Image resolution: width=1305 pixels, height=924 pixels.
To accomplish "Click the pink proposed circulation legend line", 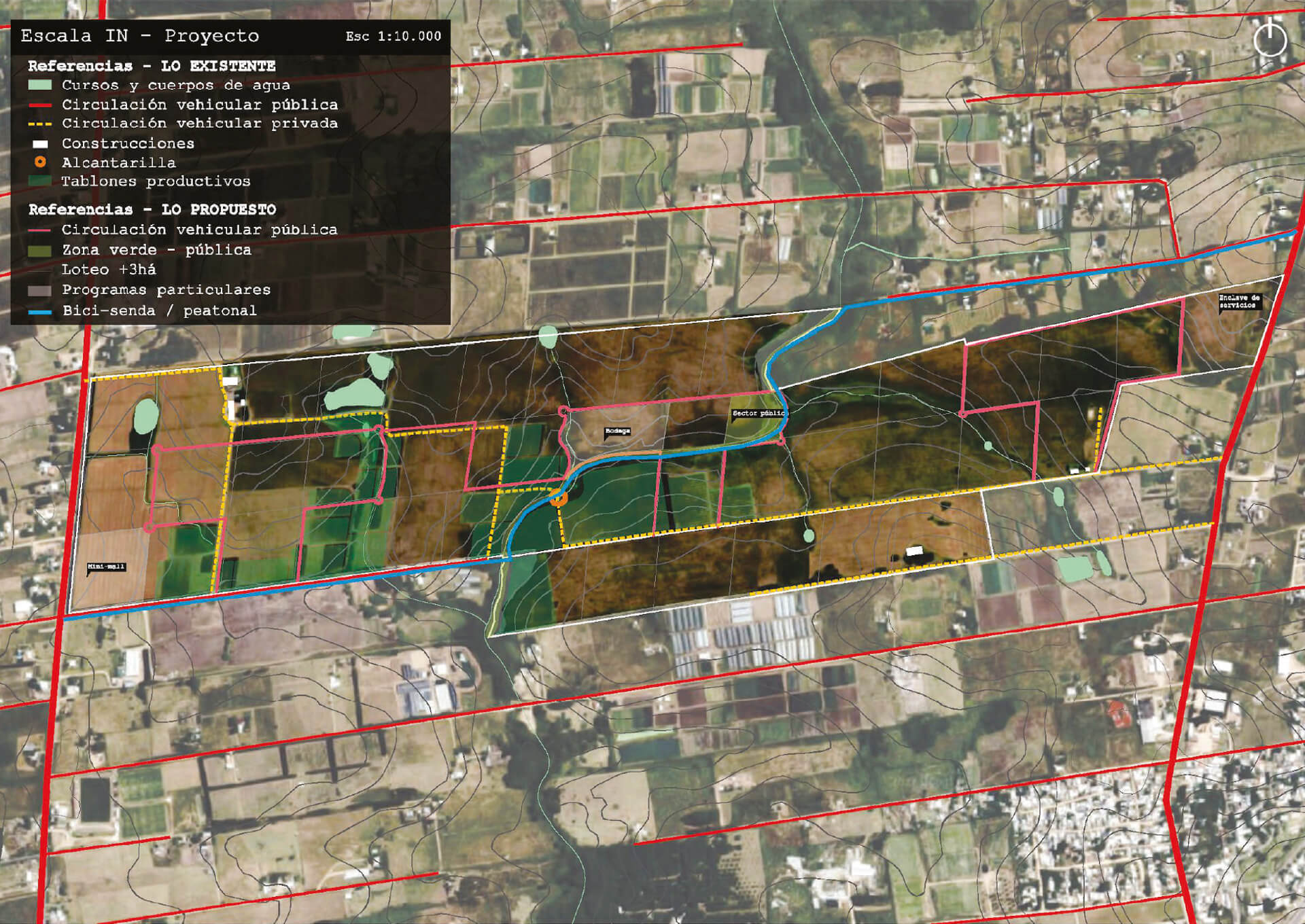I will (40, 231).
